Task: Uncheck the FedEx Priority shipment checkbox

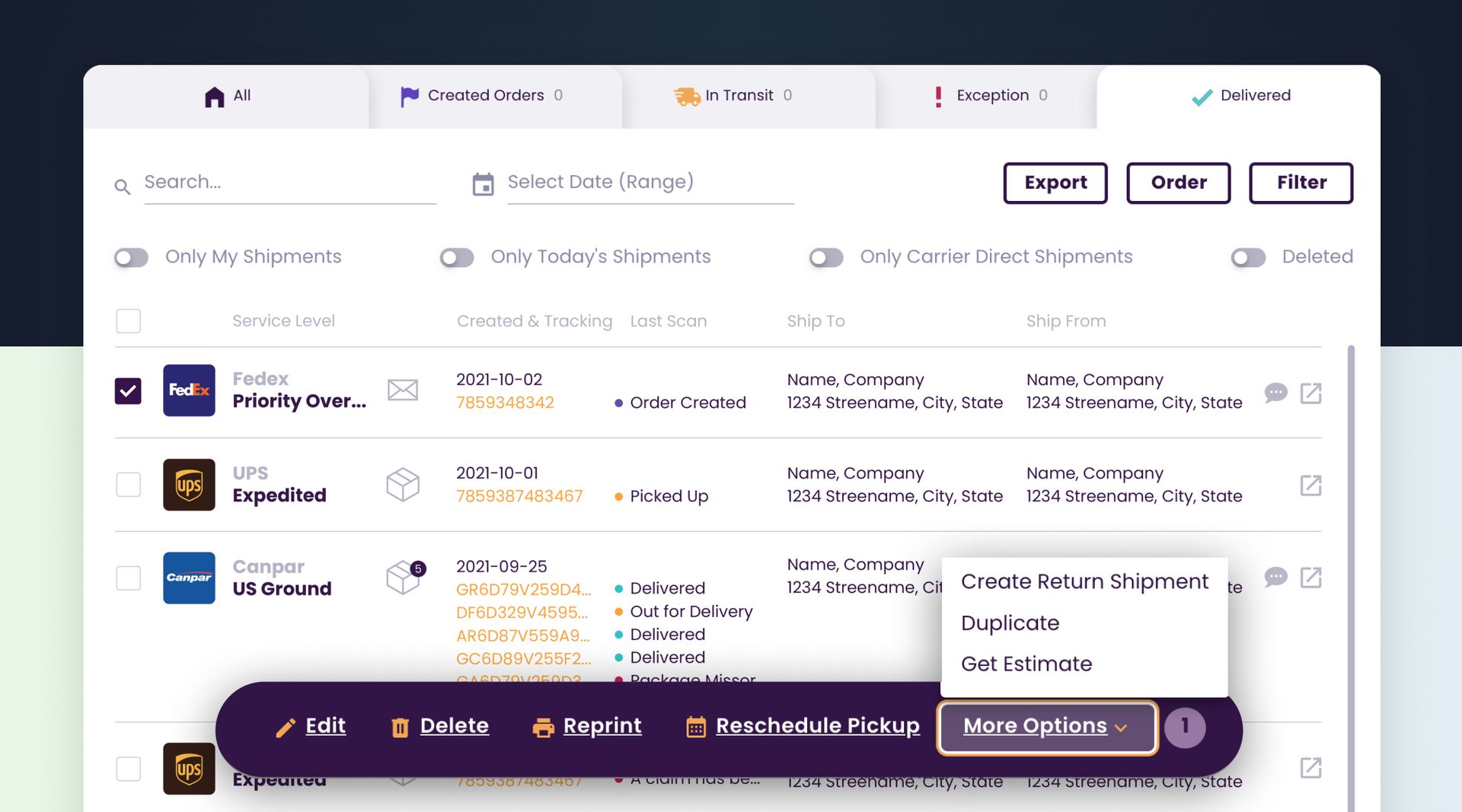Action: tap(128, 390)
